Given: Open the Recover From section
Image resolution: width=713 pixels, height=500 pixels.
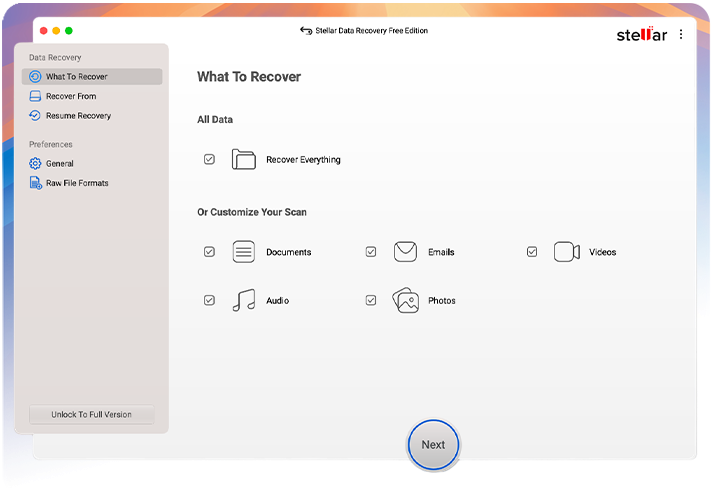Looking at the screenshot, I should (x=92, y=96).
